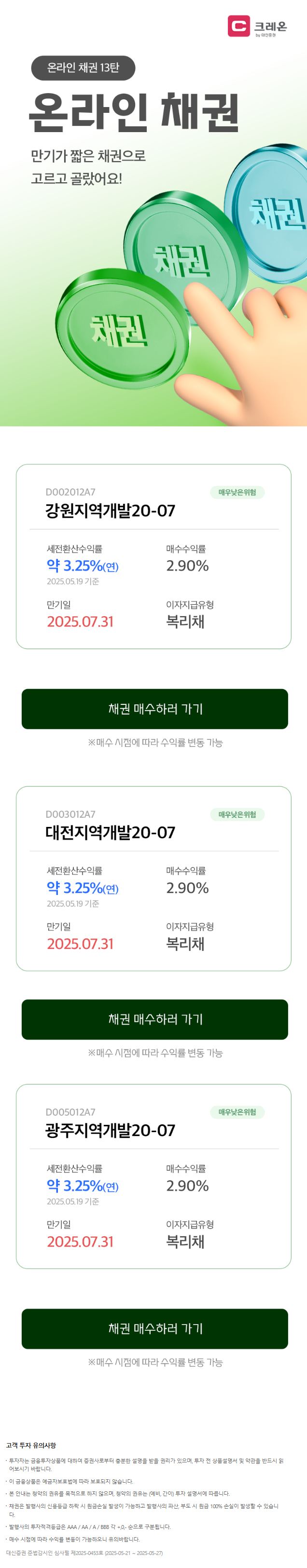Click 채권 매수하러 가기 under 대전지역개발 card
Image resolution: width=307 pixels, height=1568 pixels.
pyautogui.click(x=155, y=1019)
